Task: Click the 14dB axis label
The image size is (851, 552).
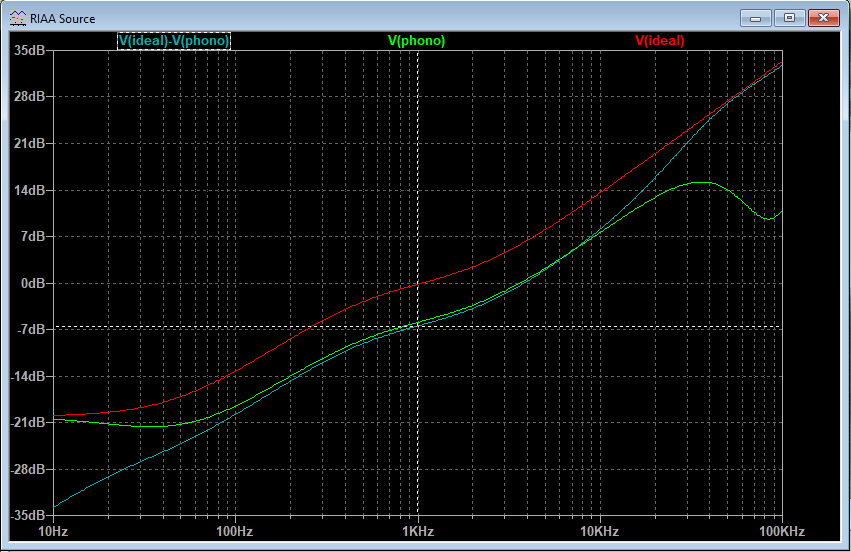Action: tap(29, 190)
